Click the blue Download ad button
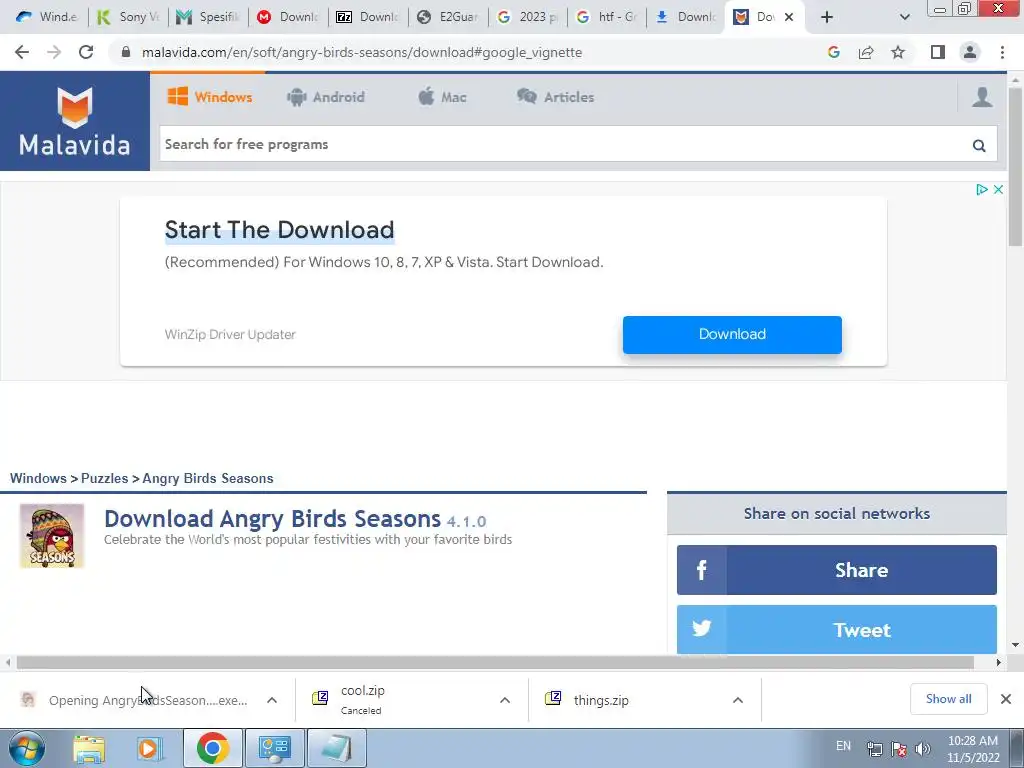Viewport: 1024px width, 768px height. 732,335
